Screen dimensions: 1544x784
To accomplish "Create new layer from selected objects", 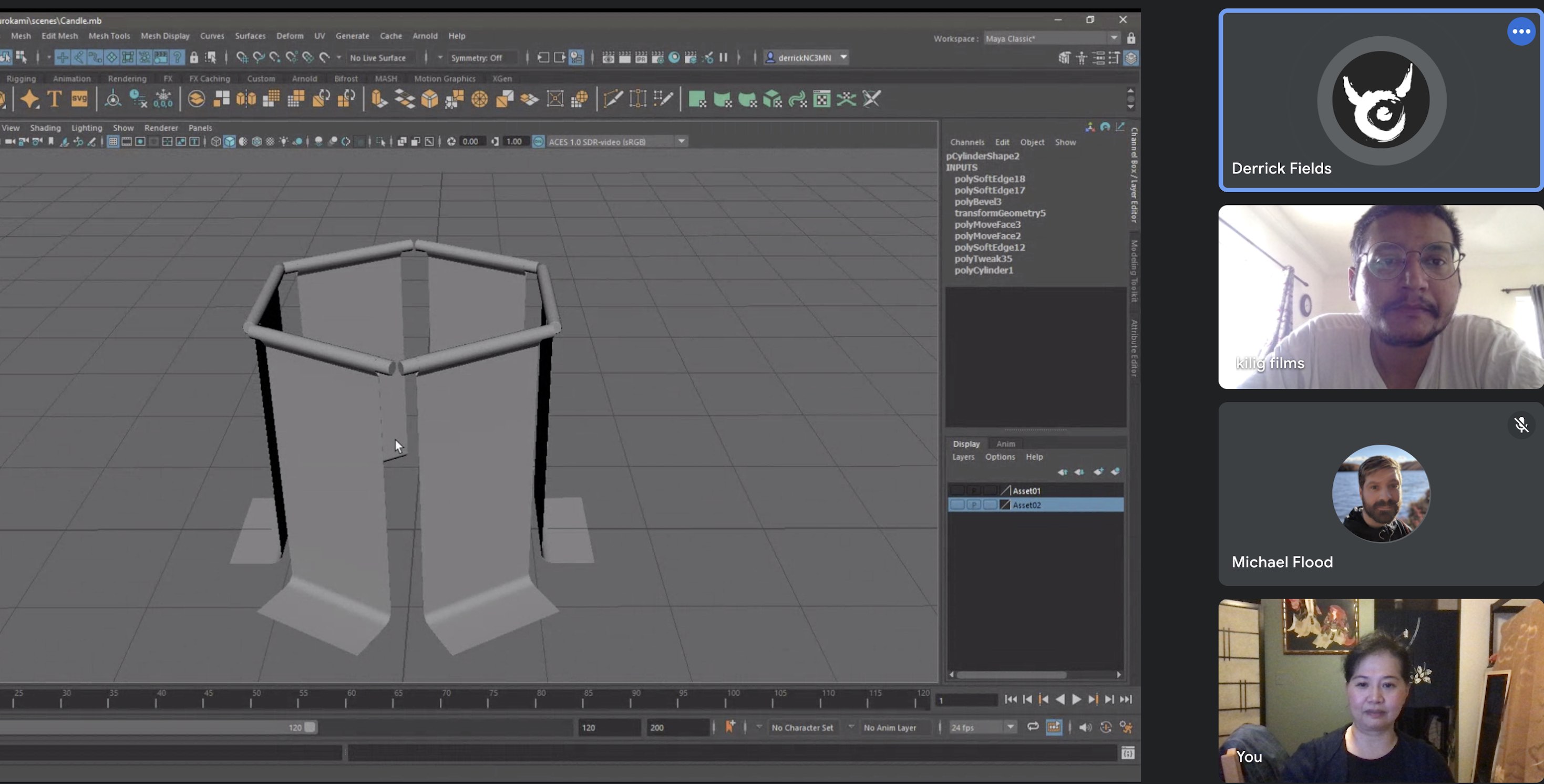I will pos(1115,472).
